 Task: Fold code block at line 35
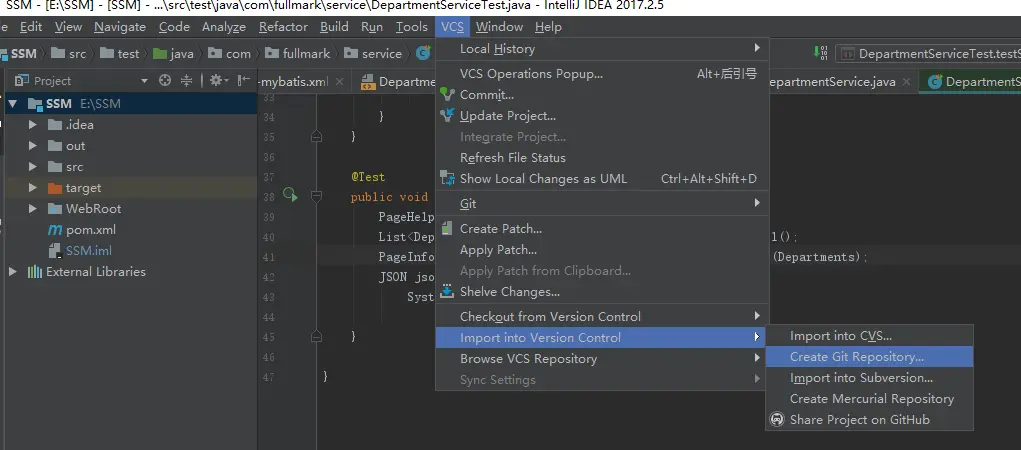click(x=316, y=137)
